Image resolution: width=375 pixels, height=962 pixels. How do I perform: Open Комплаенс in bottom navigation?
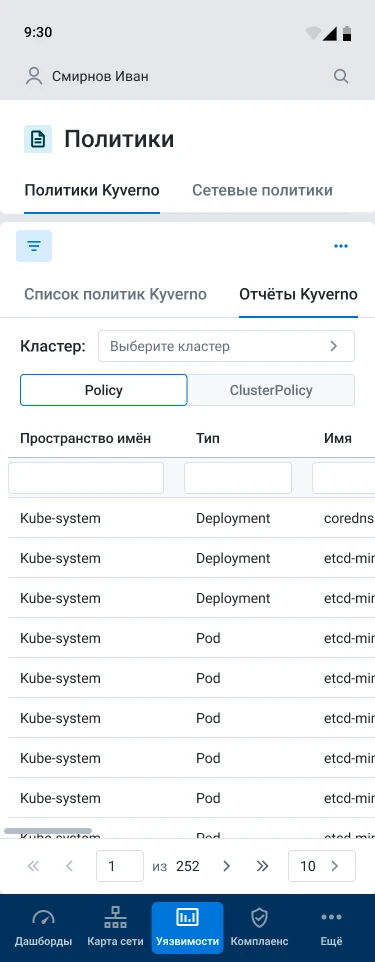259,927
